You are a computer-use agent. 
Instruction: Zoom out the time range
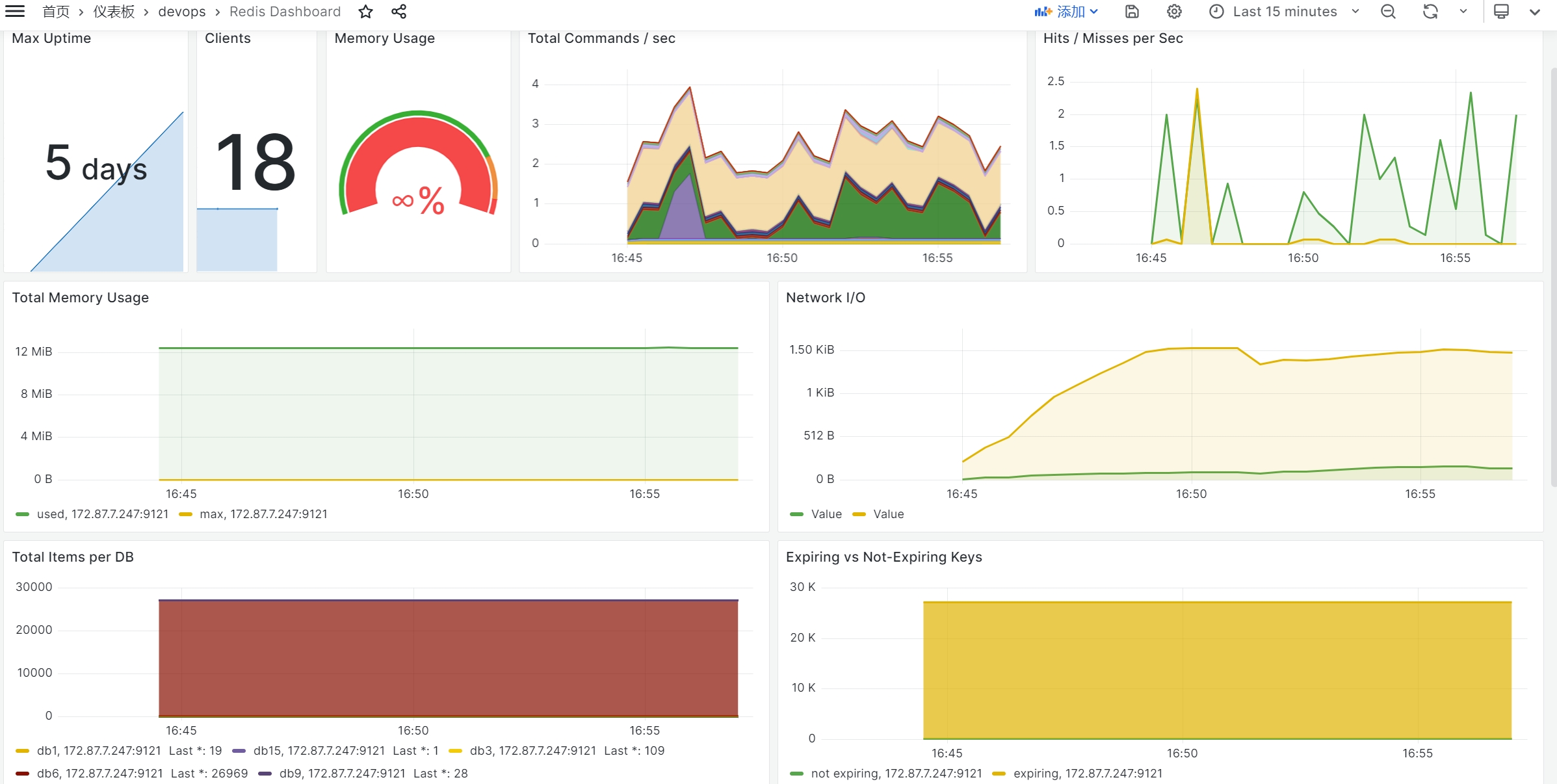coord(1388,12)
